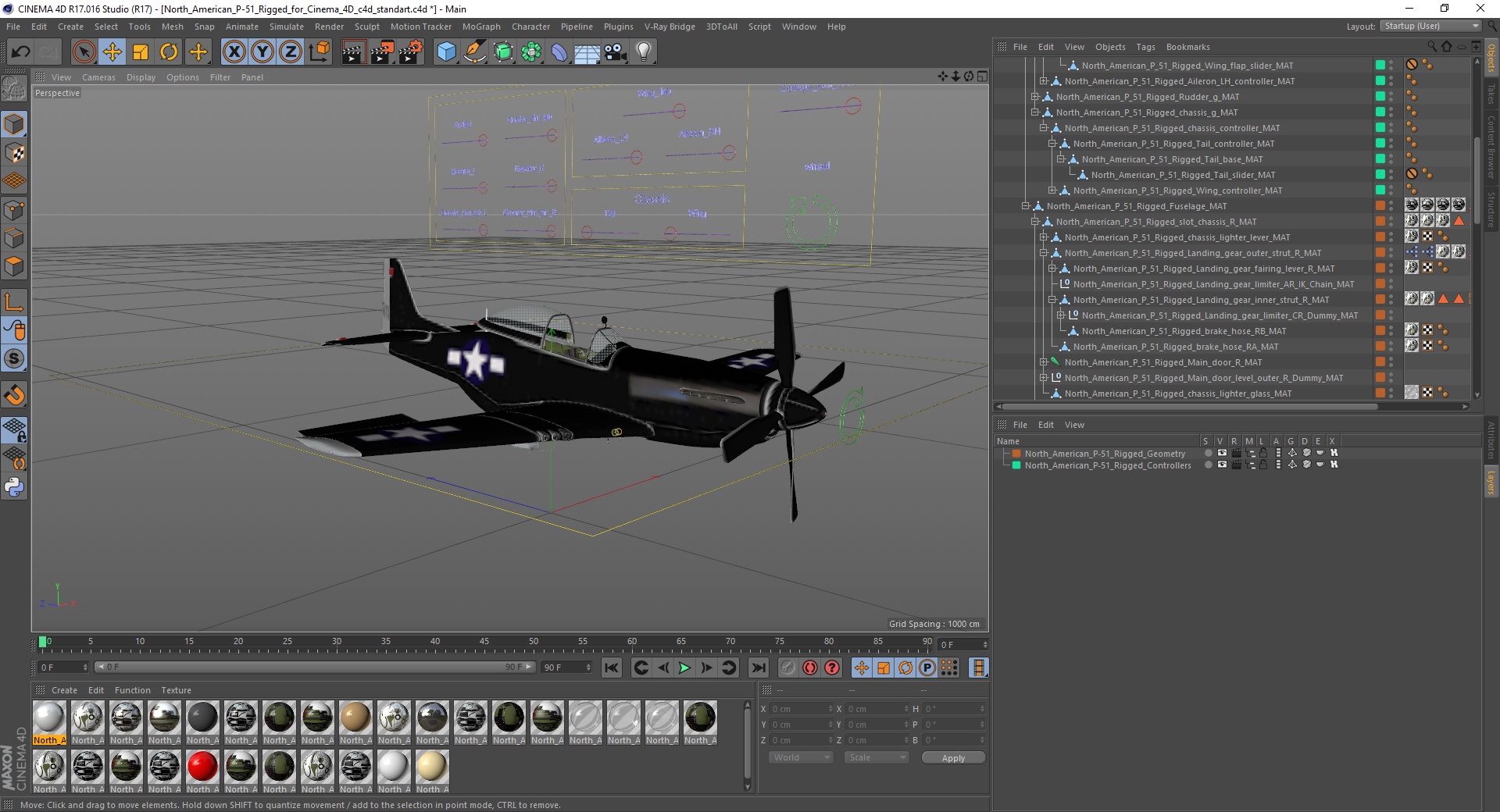Open viewport Cameras menu
Screen dimensions: 1500x812
pyautogui.click(x=98, y=77)
